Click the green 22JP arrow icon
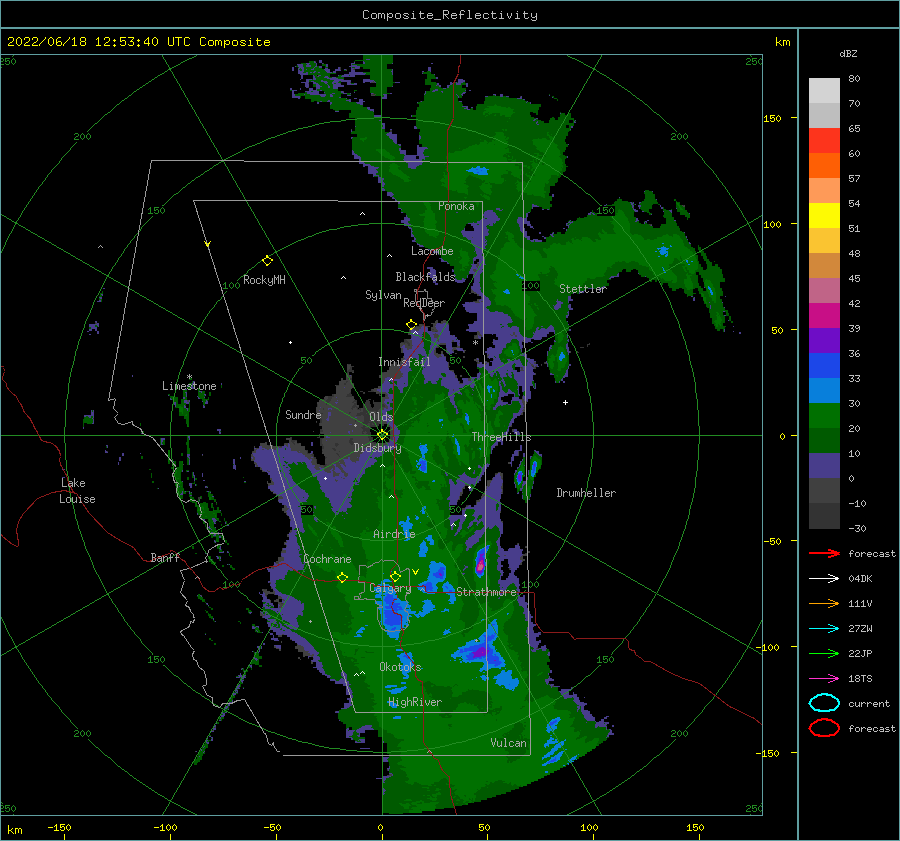Screen dimensions: 900x841 824,653
